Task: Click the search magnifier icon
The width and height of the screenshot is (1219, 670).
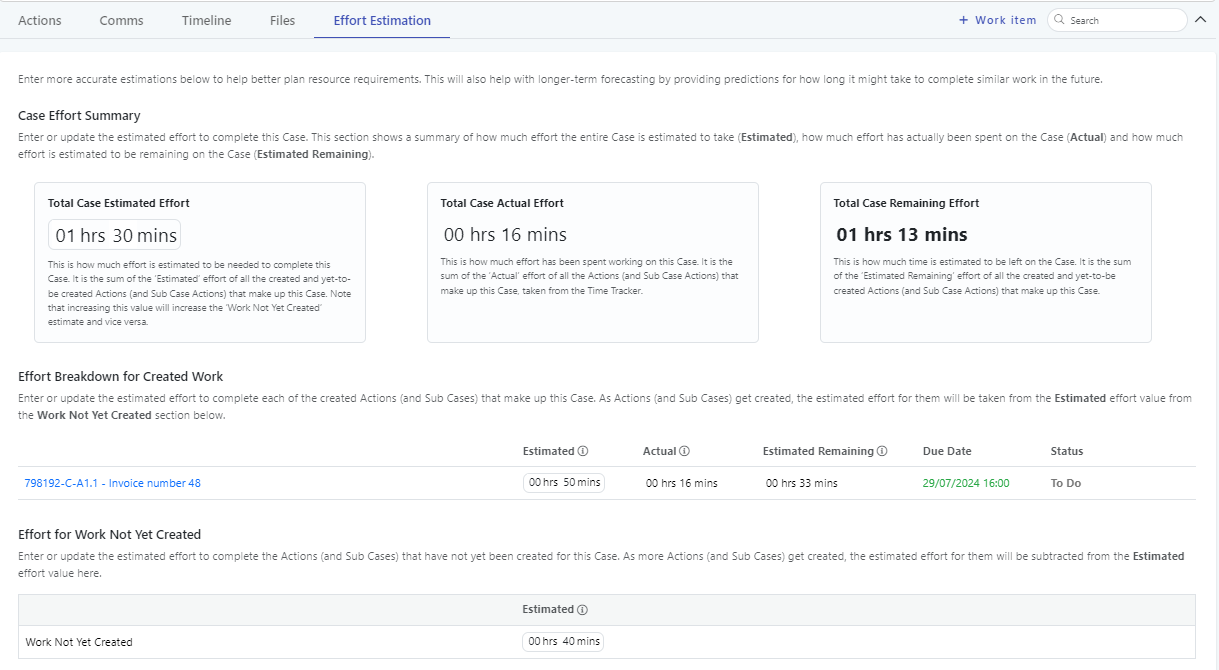Action: 1059,20
